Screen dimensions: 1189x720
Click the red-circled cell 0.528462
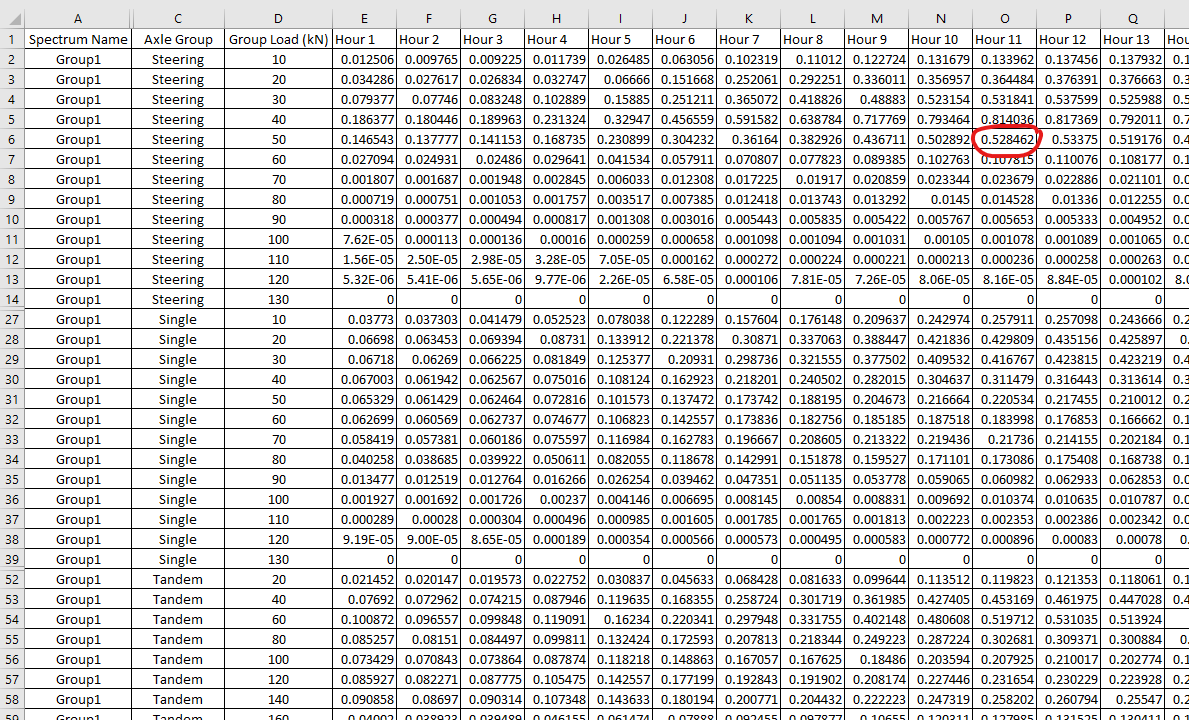tap(1005, 139)
